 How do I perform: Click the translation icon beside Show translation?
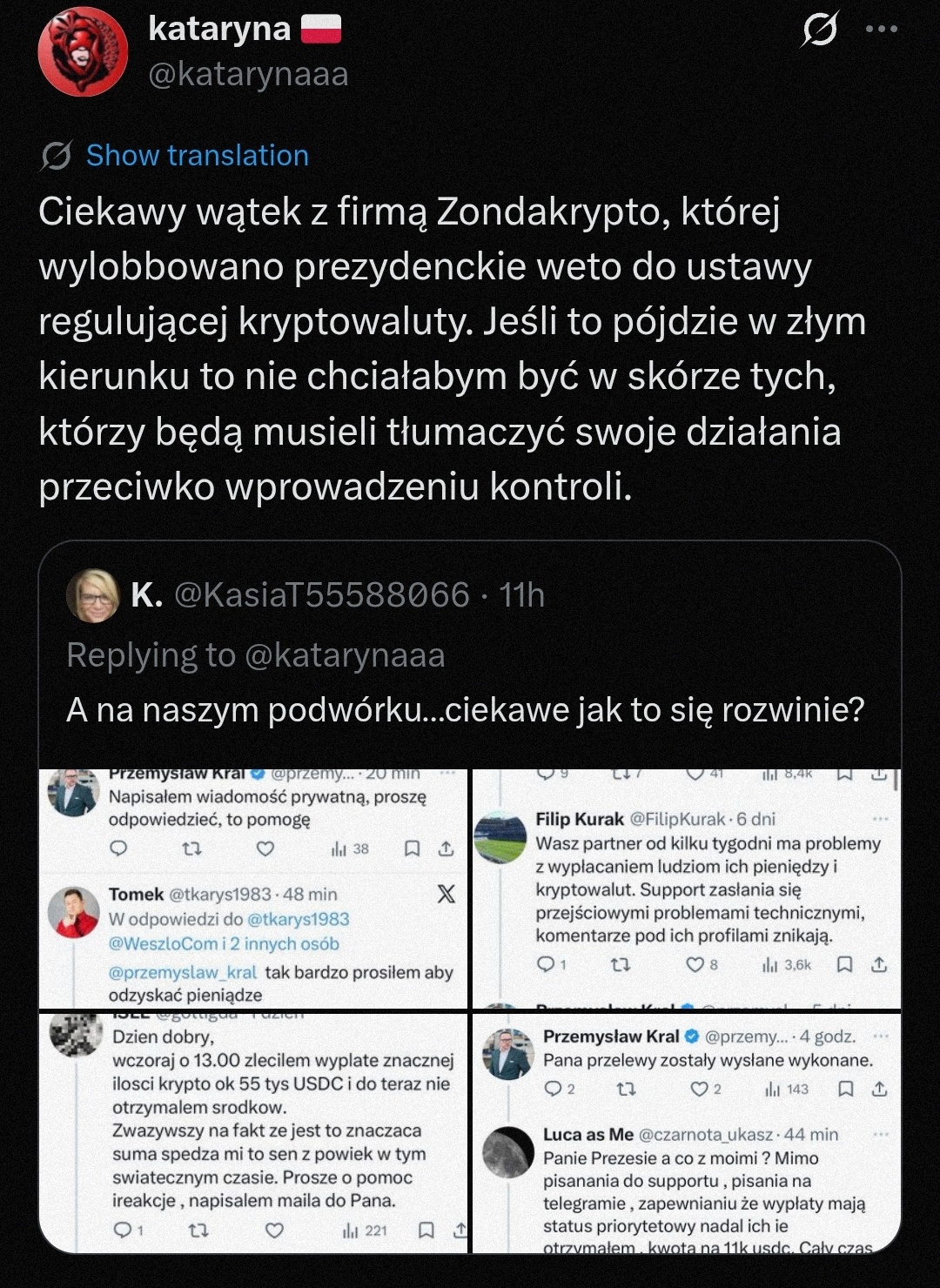coord(57,156)
